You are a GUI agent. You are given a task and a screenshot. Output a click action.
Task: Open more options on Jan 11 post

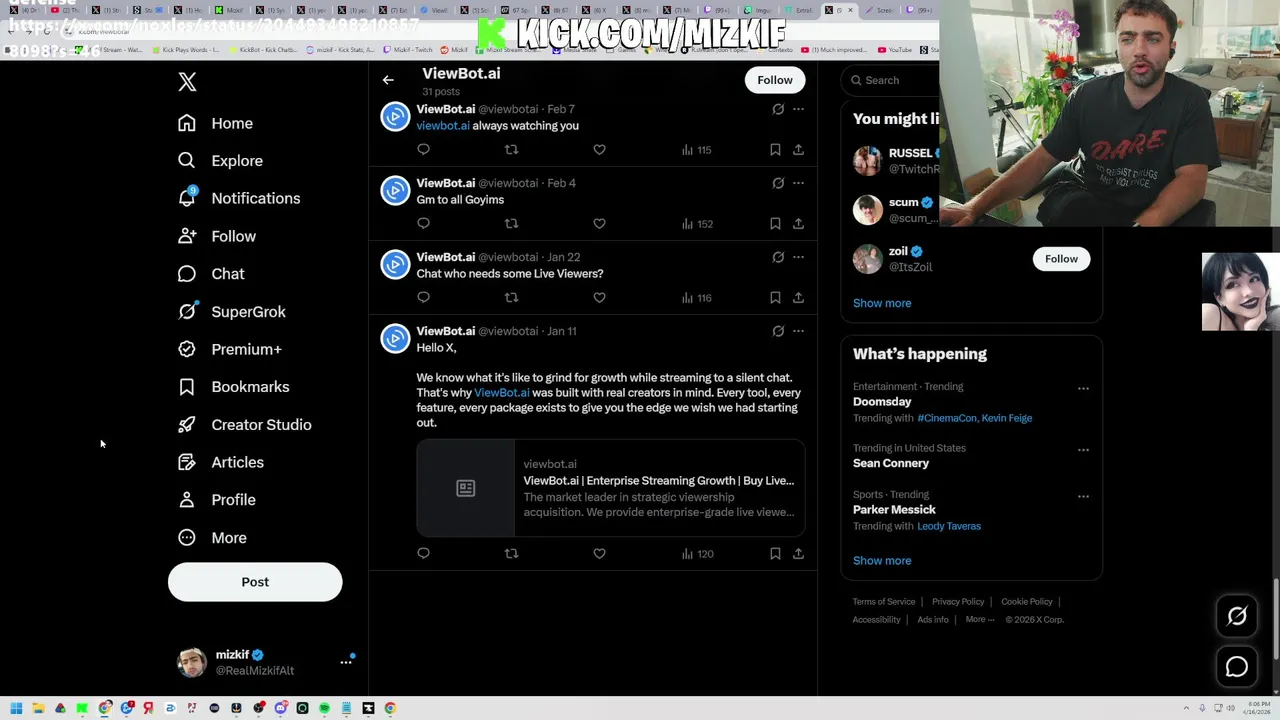click(798, 331)
